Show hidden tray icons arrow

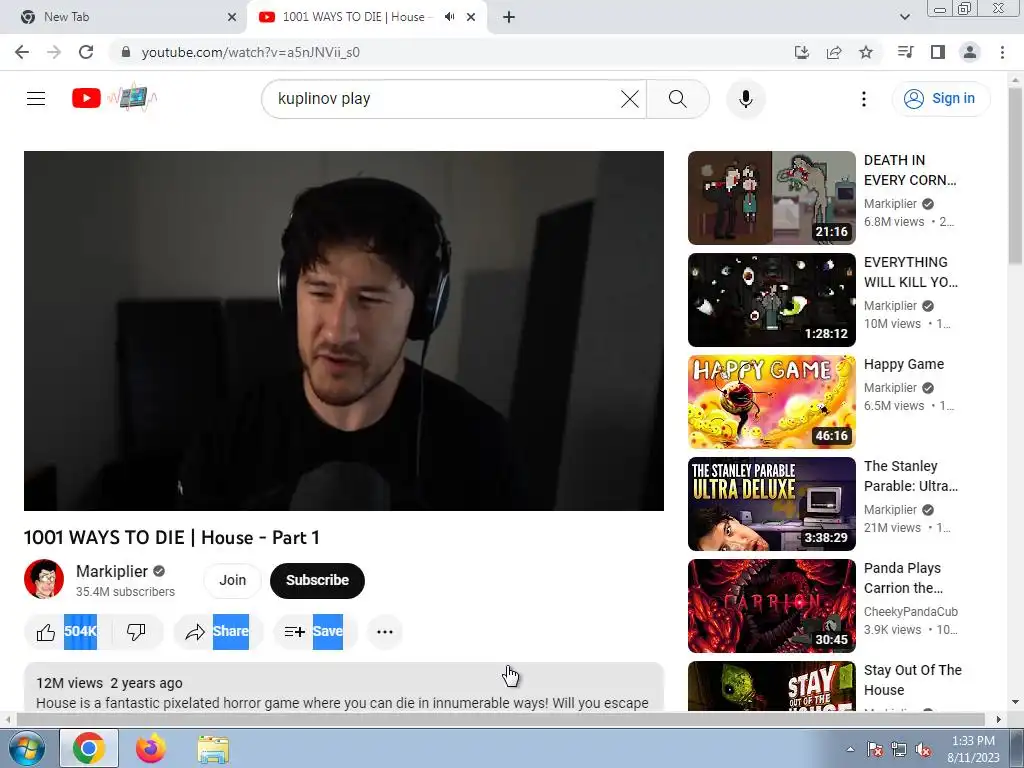850,749
